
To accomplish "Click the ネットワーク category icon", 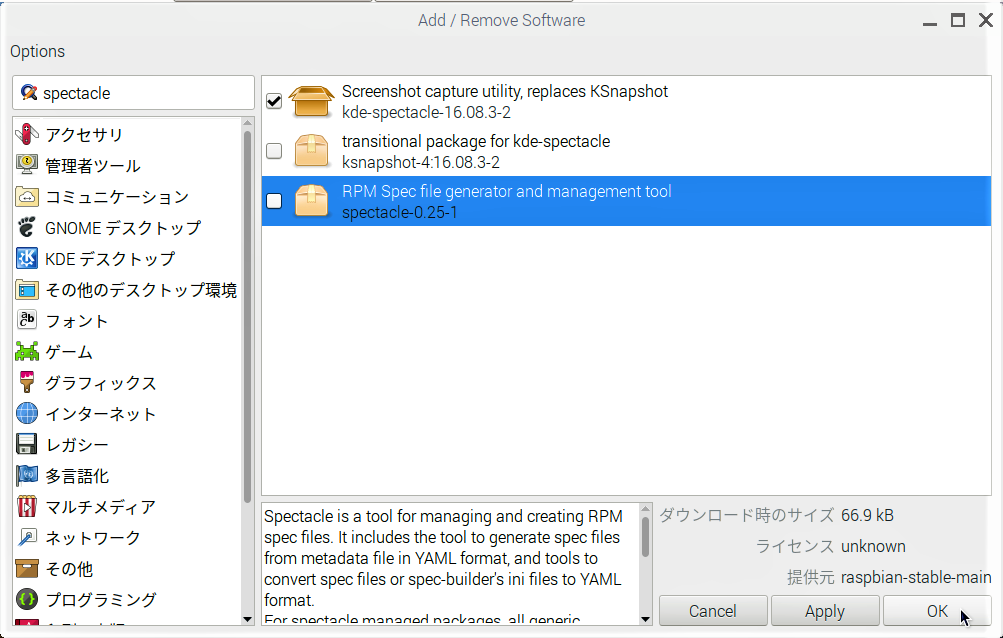I will pos(27,538).
